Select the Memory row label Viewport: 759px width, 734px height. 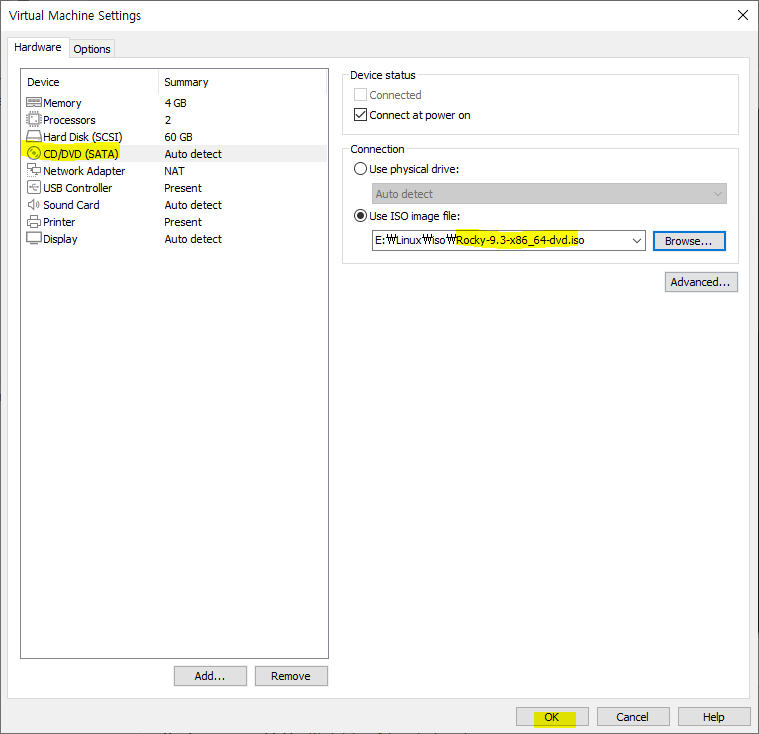point(62,103)
